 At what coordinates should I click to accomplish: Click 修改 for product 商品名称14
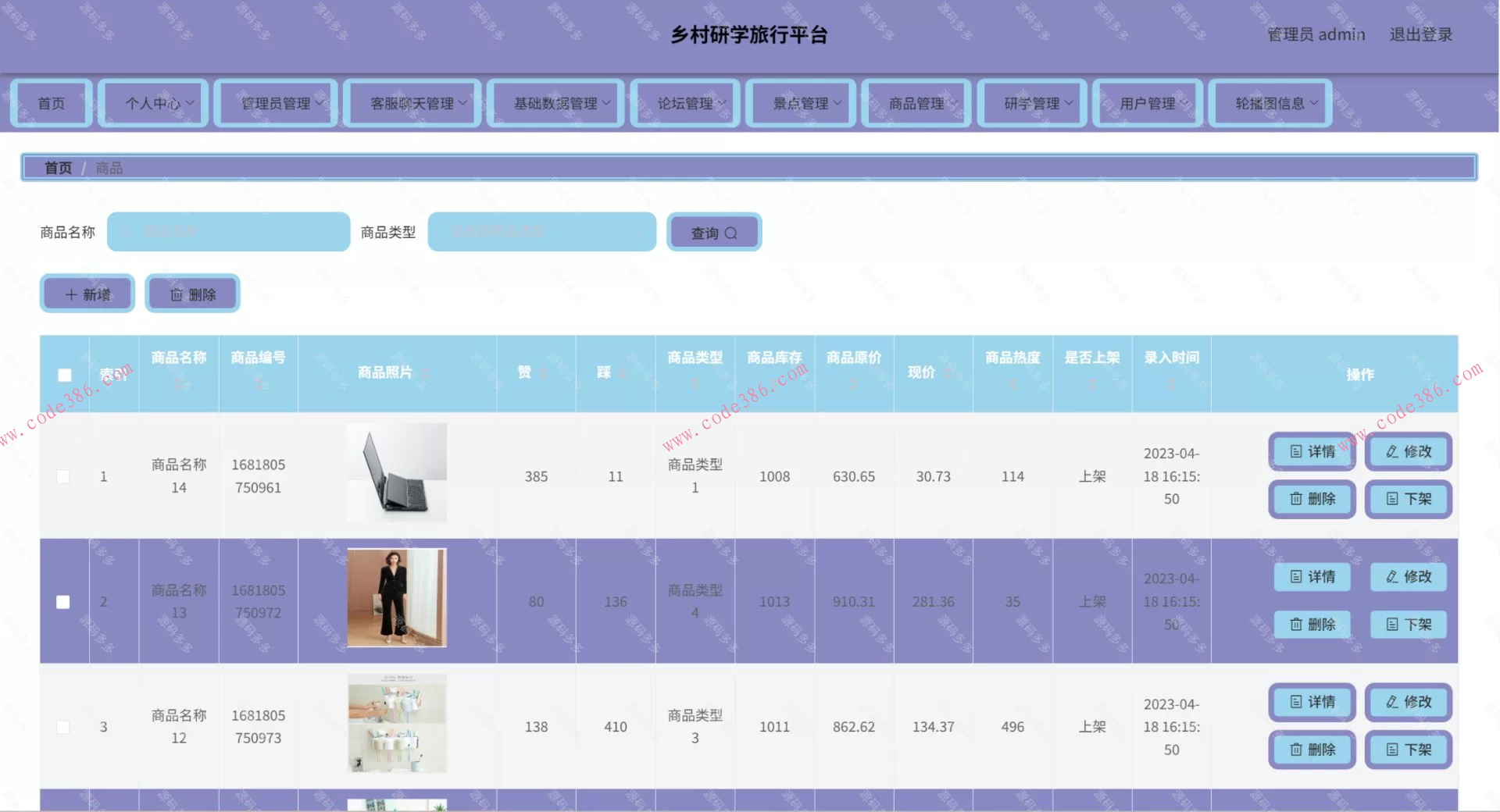pyautogui.click(x=1409, y=451)
